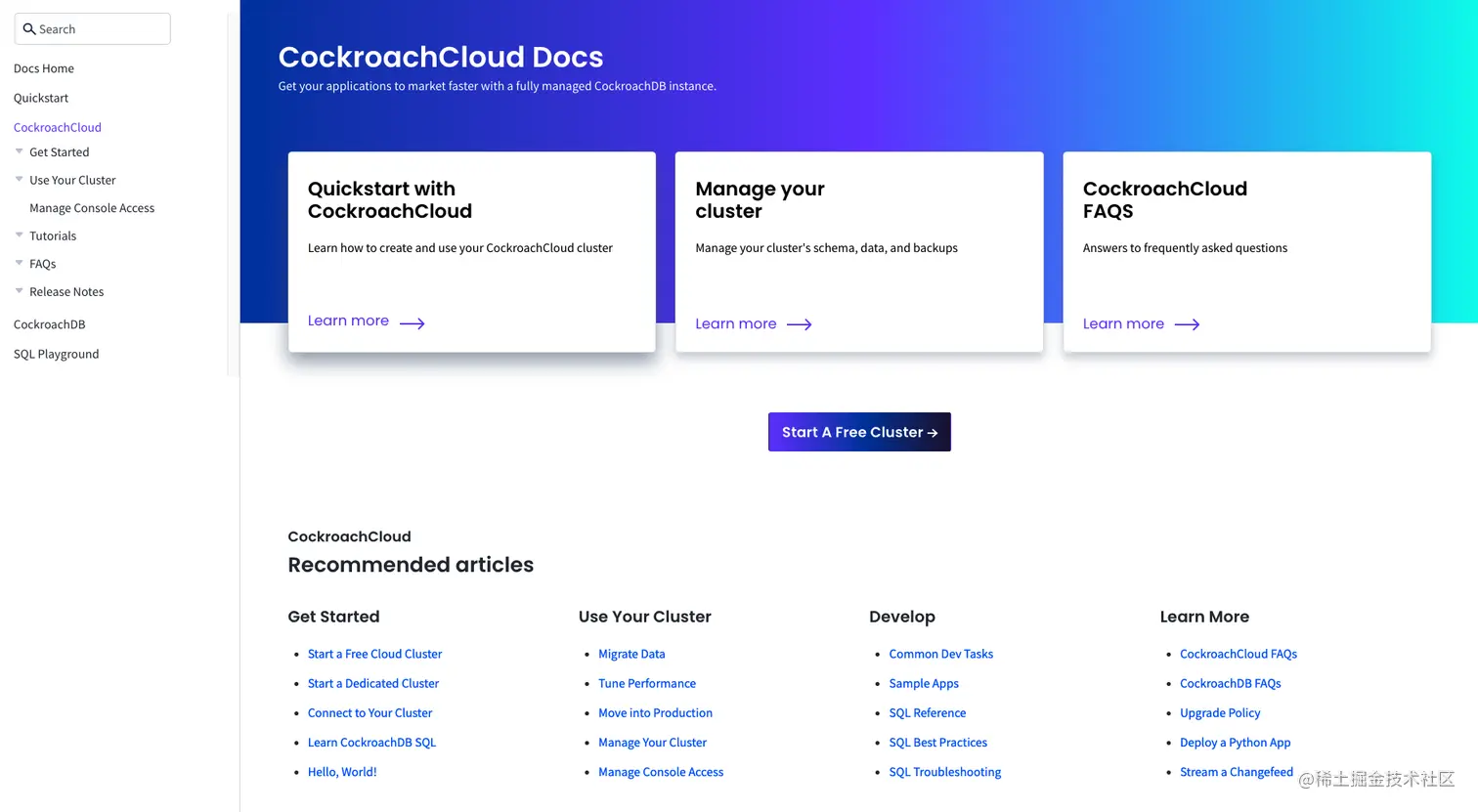Collapse the Use Your Cluster sidebar section
The height and width of the screenshot is (812, 1478).
tap(19, 180)
